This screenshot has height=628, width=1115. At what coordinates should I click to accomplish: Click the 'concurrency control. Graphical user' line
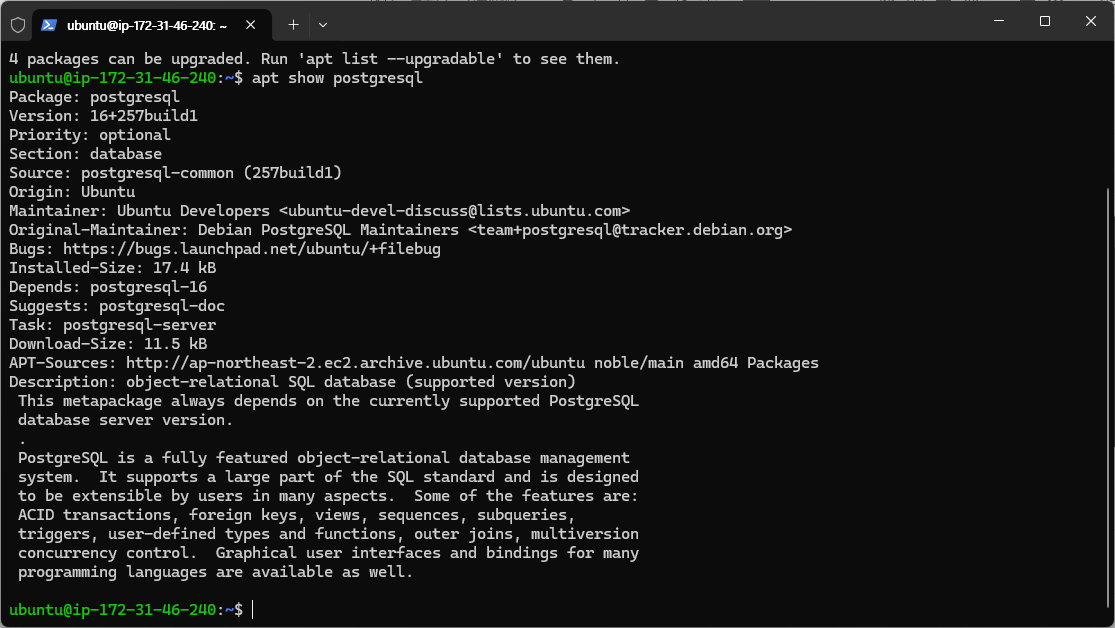pyautogui.click(x=329, y=553)
